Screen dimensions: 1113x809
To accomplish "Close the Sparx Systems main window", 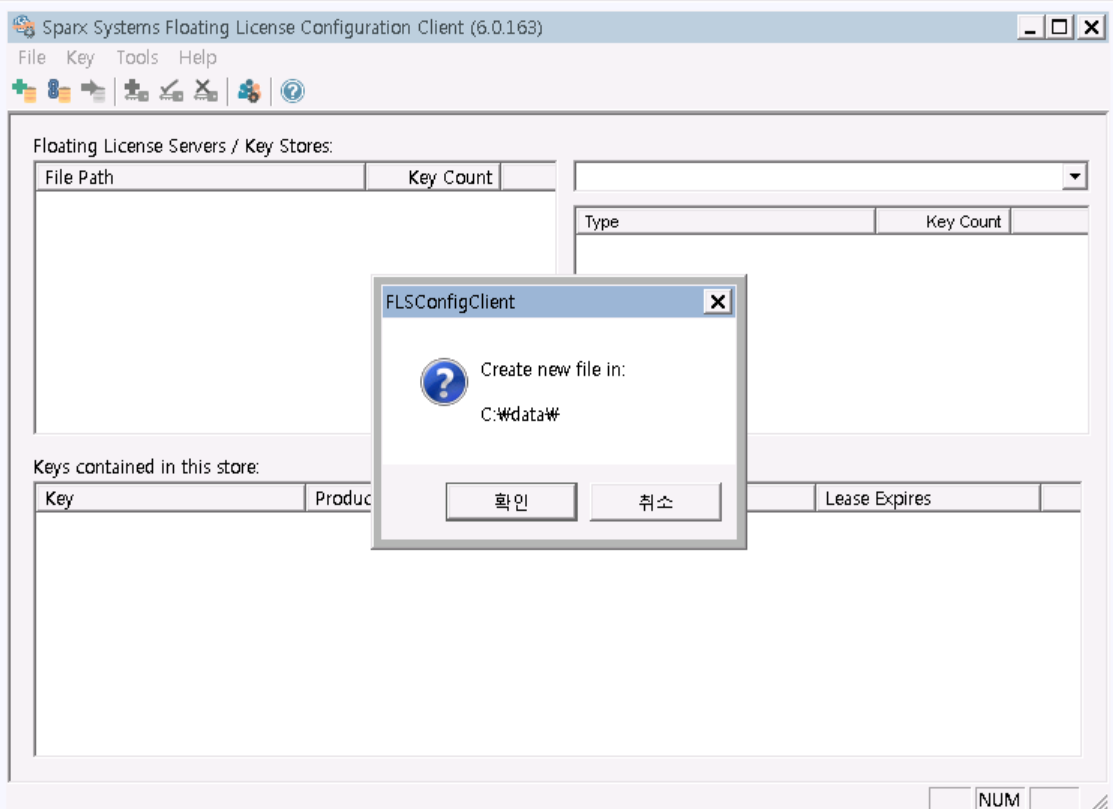I will coord(1091,28).
